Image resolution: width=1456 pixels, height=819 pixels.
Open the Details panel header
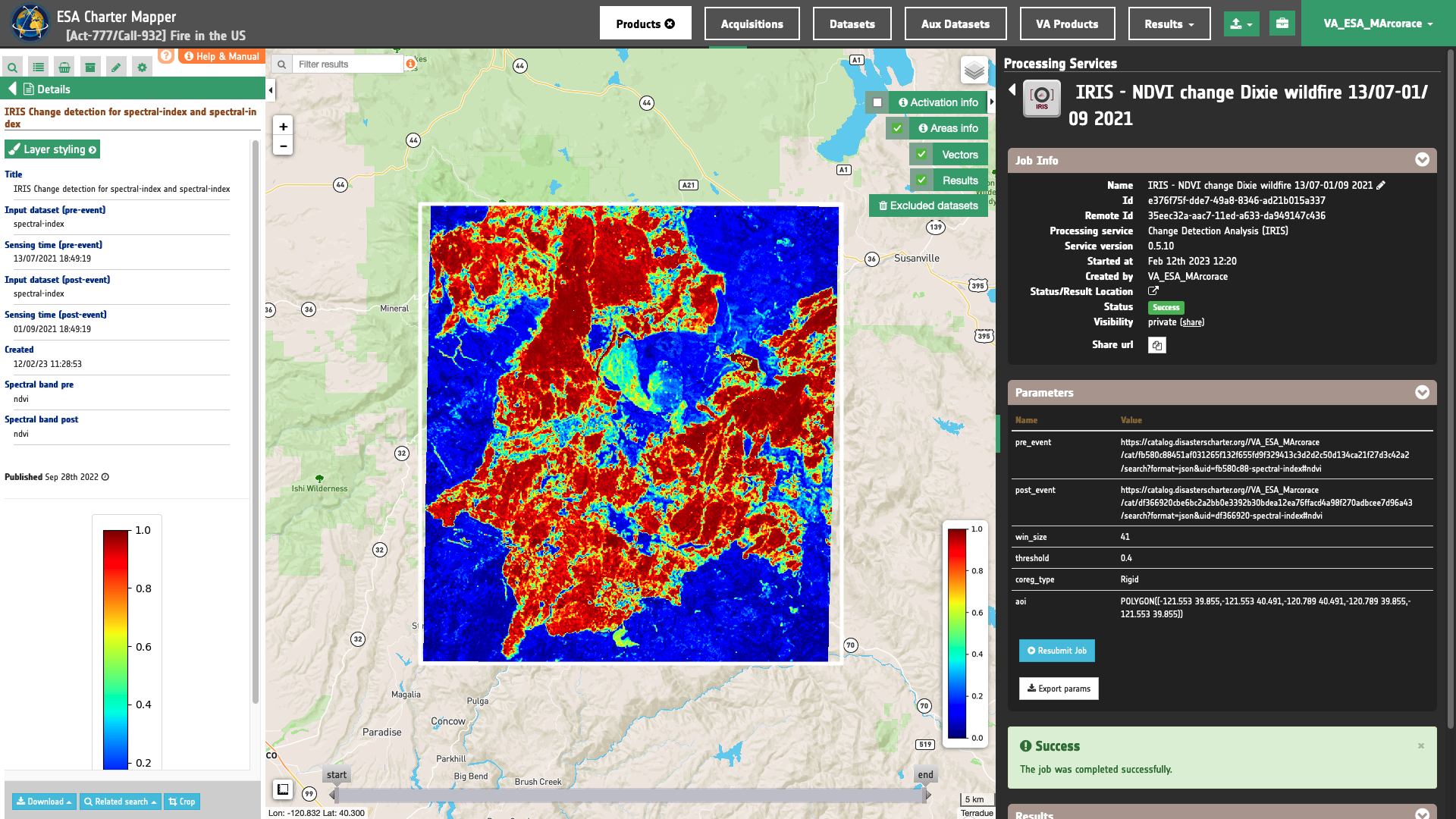point(133,89)
